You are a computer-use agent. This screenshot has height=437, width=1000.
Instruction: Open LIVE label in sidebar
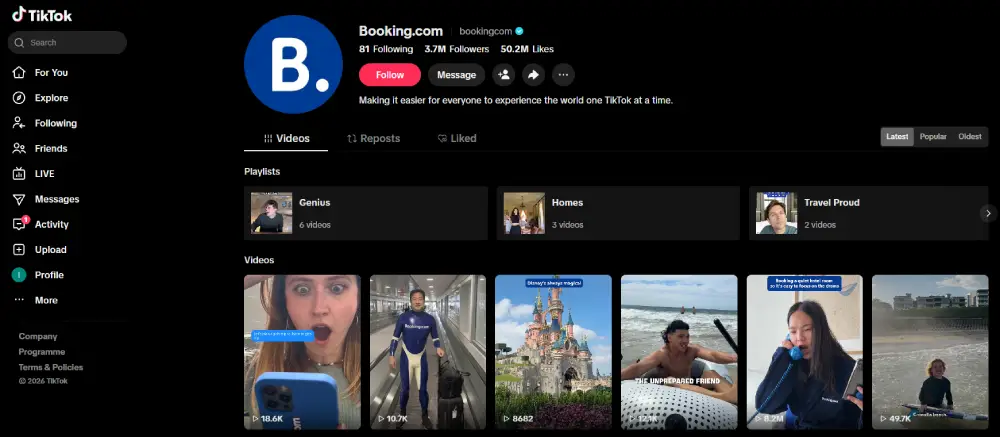tap(45, 174)
